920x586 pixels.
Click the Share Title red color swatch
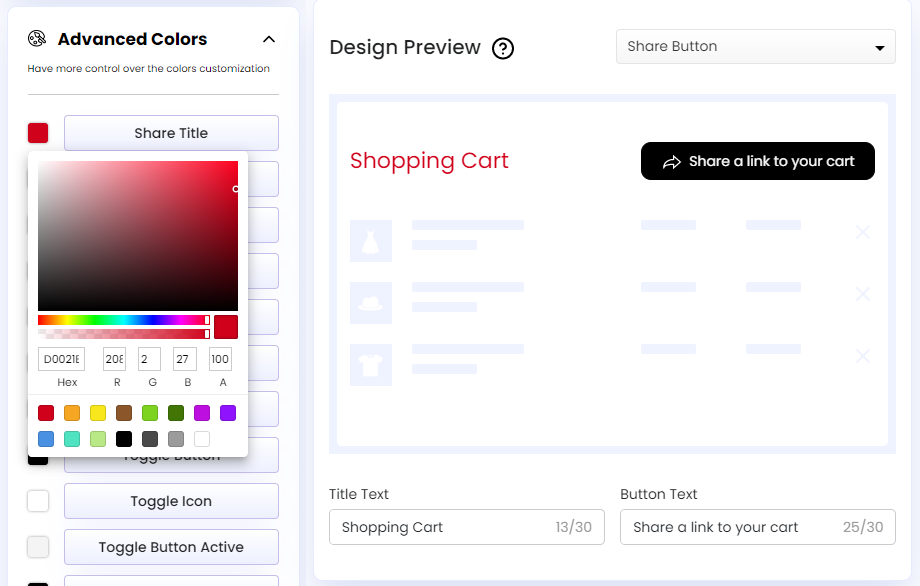tap(38, 133)
